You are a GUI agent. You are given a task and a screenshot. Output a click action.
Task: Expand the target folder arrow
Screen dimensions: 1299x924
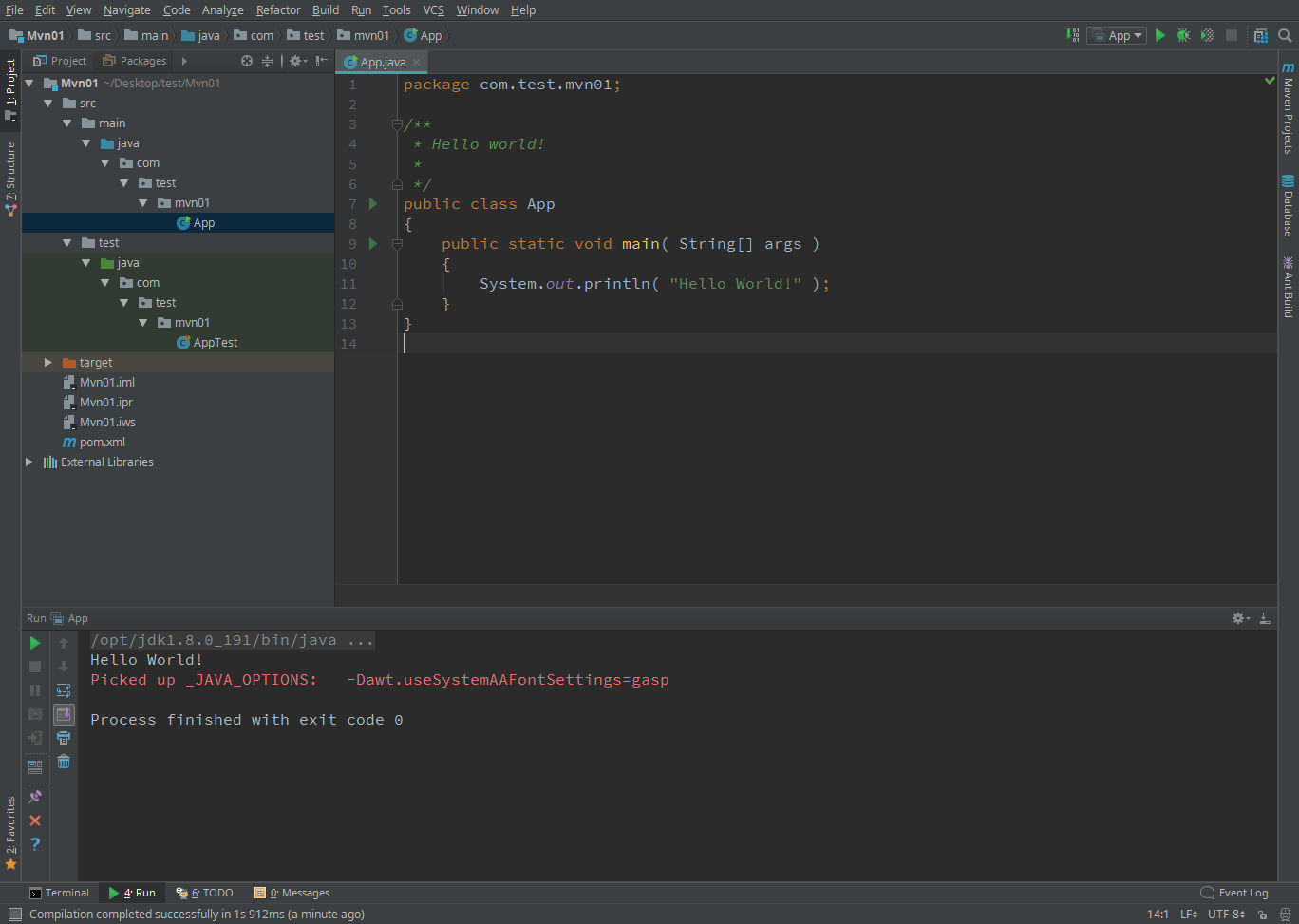48,363
